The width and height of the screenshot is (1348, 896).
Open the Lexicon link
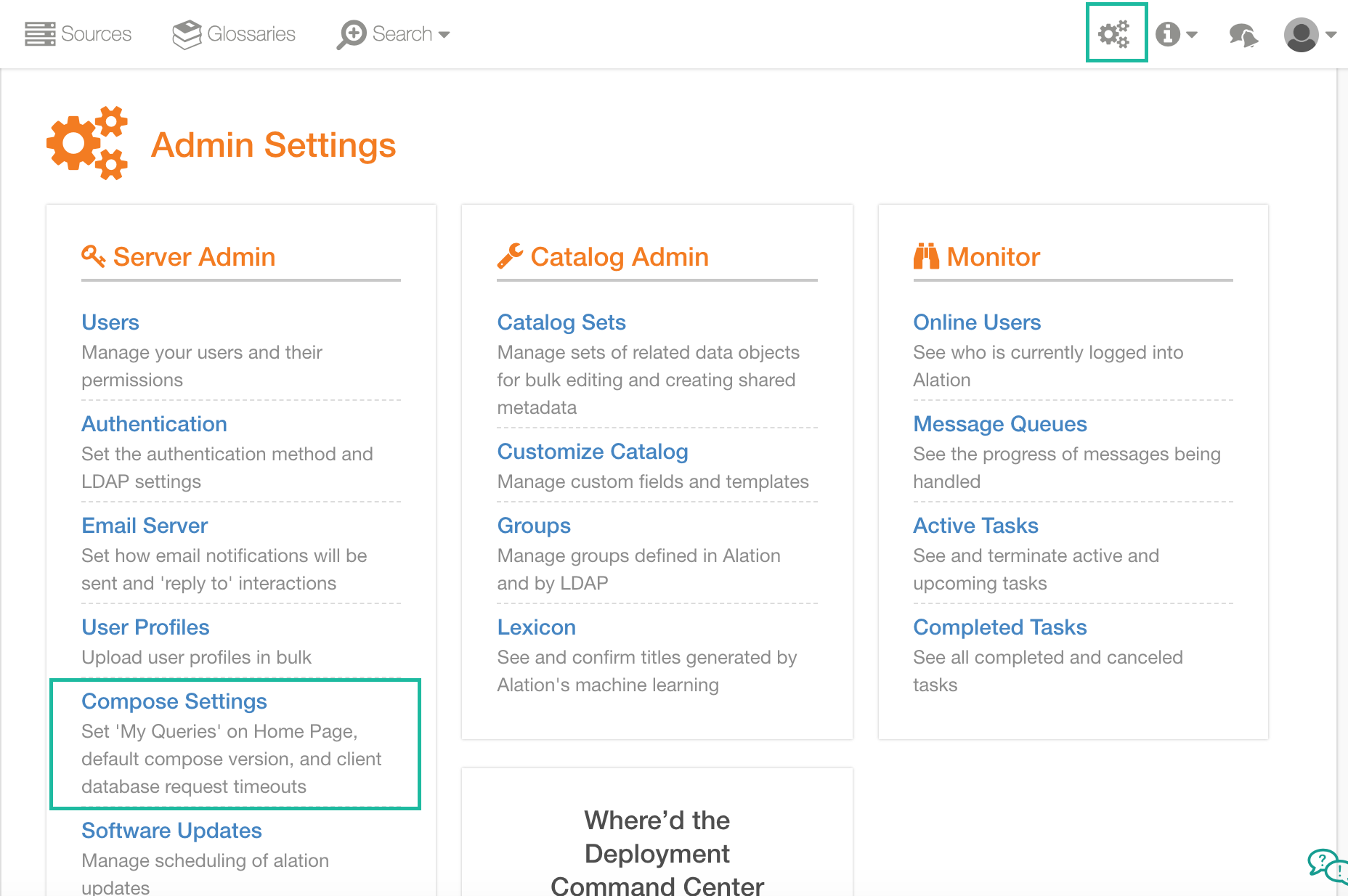point(537,627)
